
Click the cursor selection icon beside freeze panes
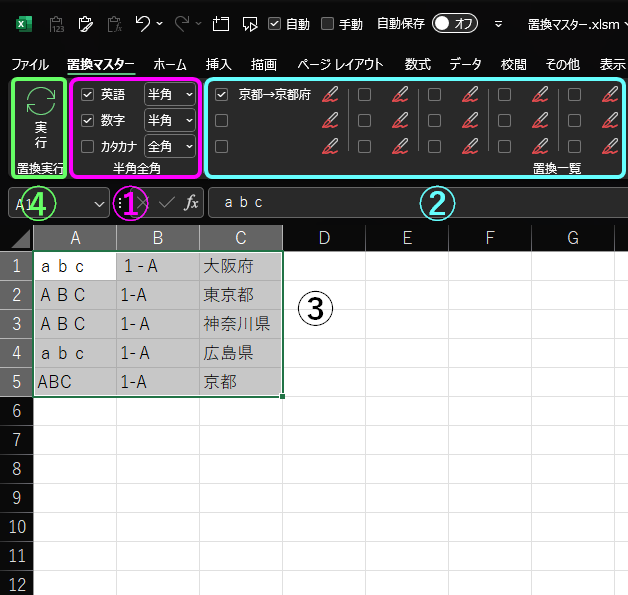(250, 24)
